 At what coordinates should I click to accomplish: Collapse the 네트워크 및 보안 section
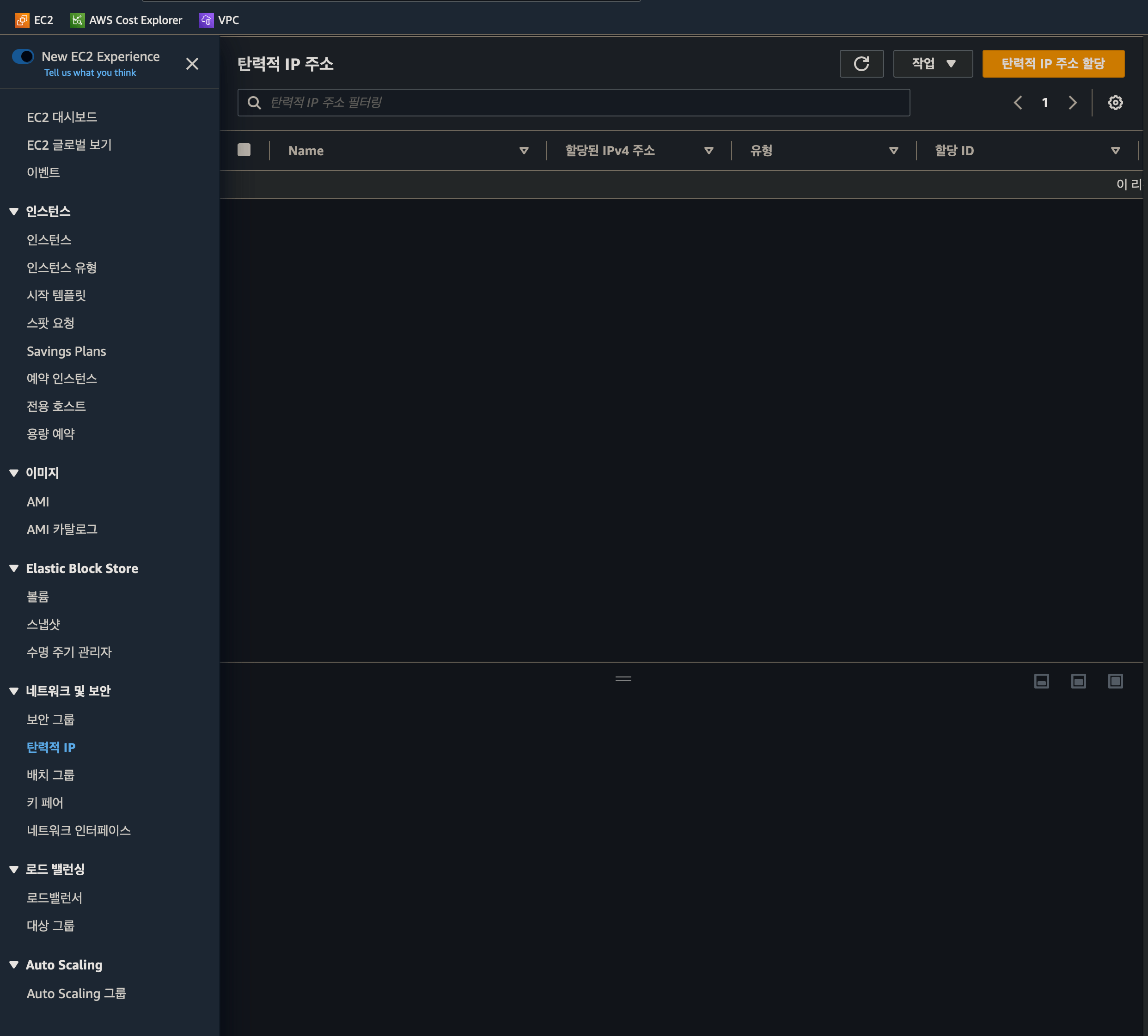tap(14, 691)
